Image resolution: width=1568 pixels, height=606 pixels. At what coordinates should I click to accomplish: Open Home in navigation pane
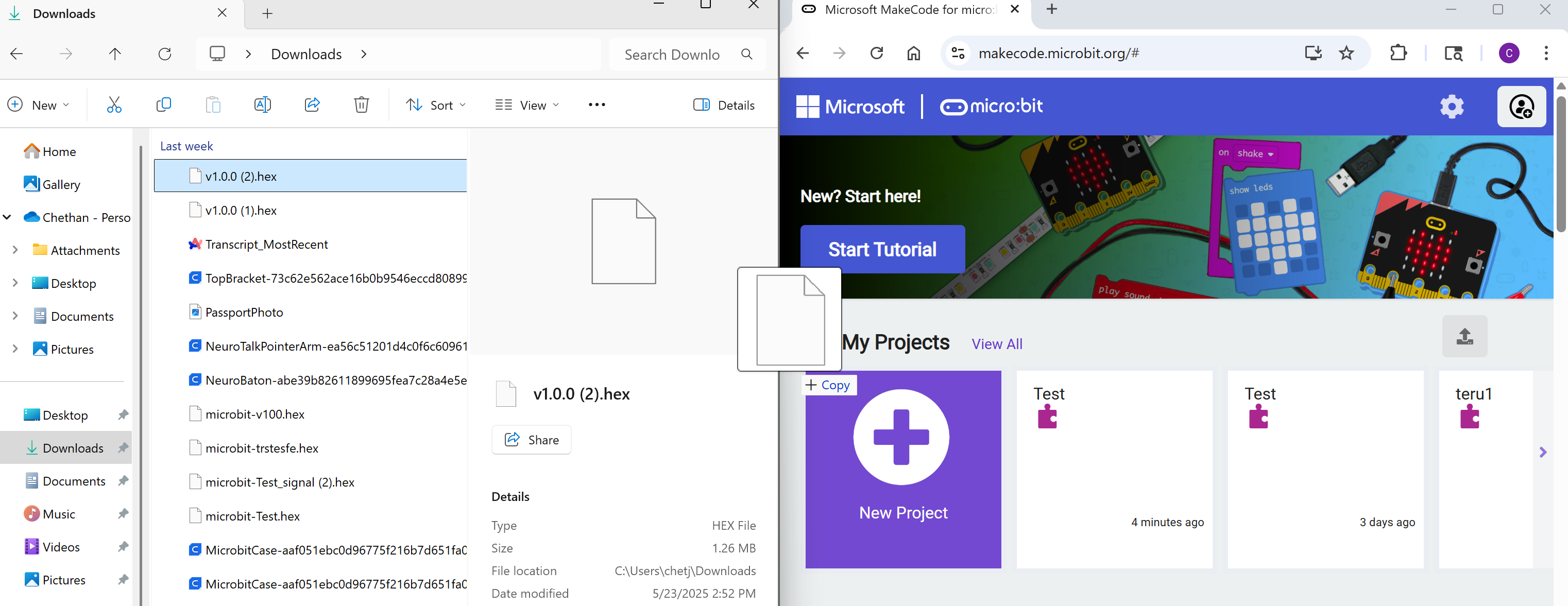[59, 151]
